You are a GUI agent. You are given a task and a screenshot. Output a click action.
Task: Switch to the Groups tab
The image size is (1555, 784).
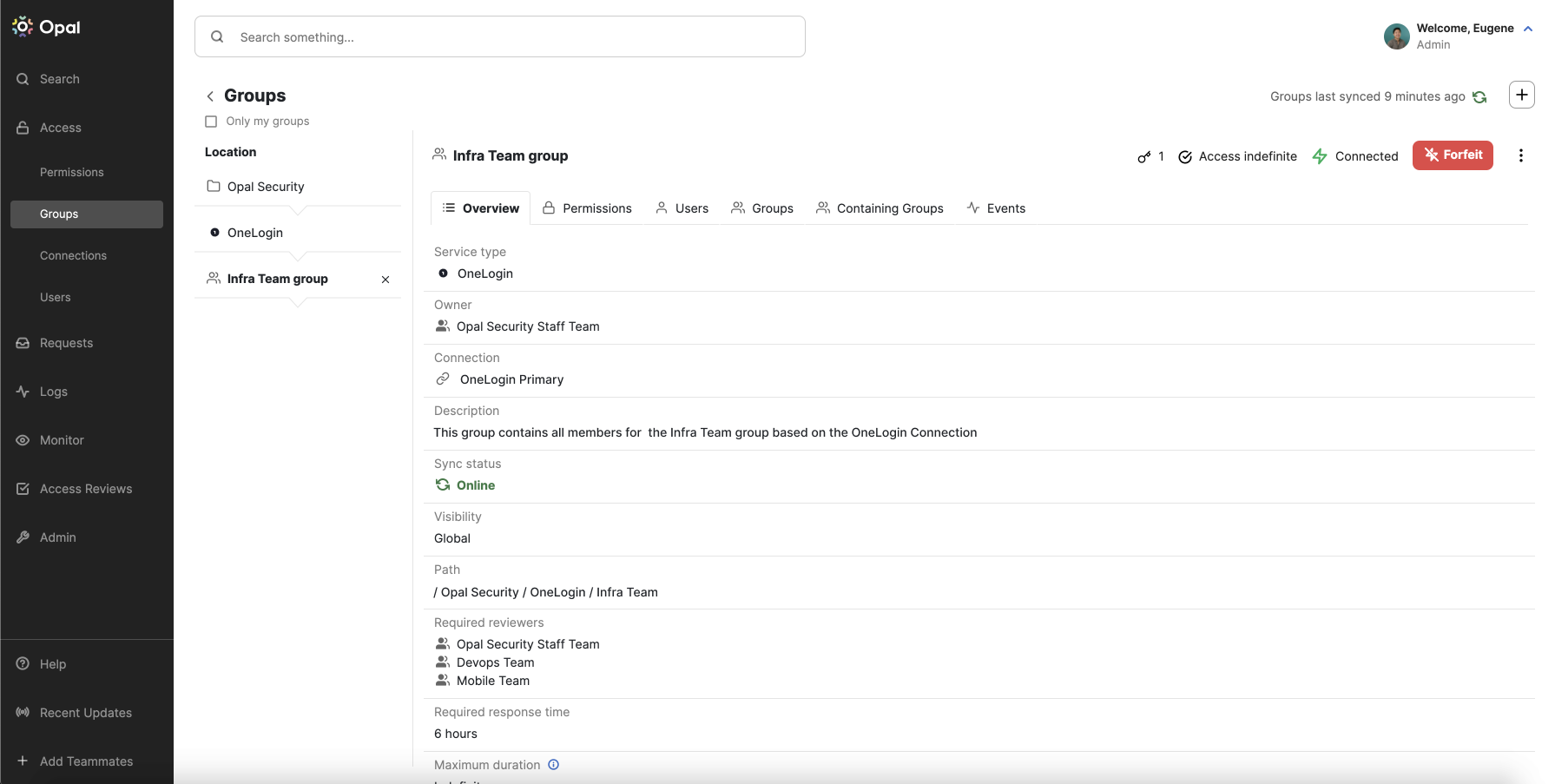tap(762, 208)
